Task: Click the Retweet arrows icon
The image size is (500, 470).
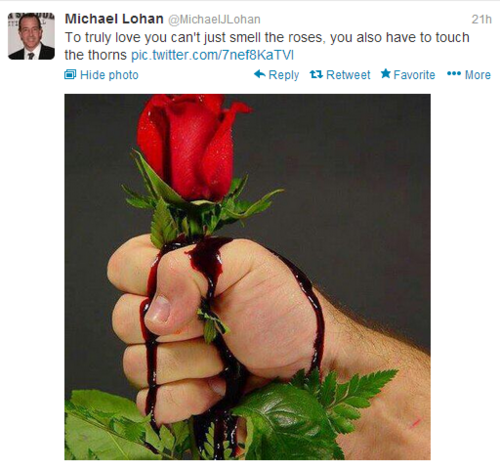Action: [316, 74]
